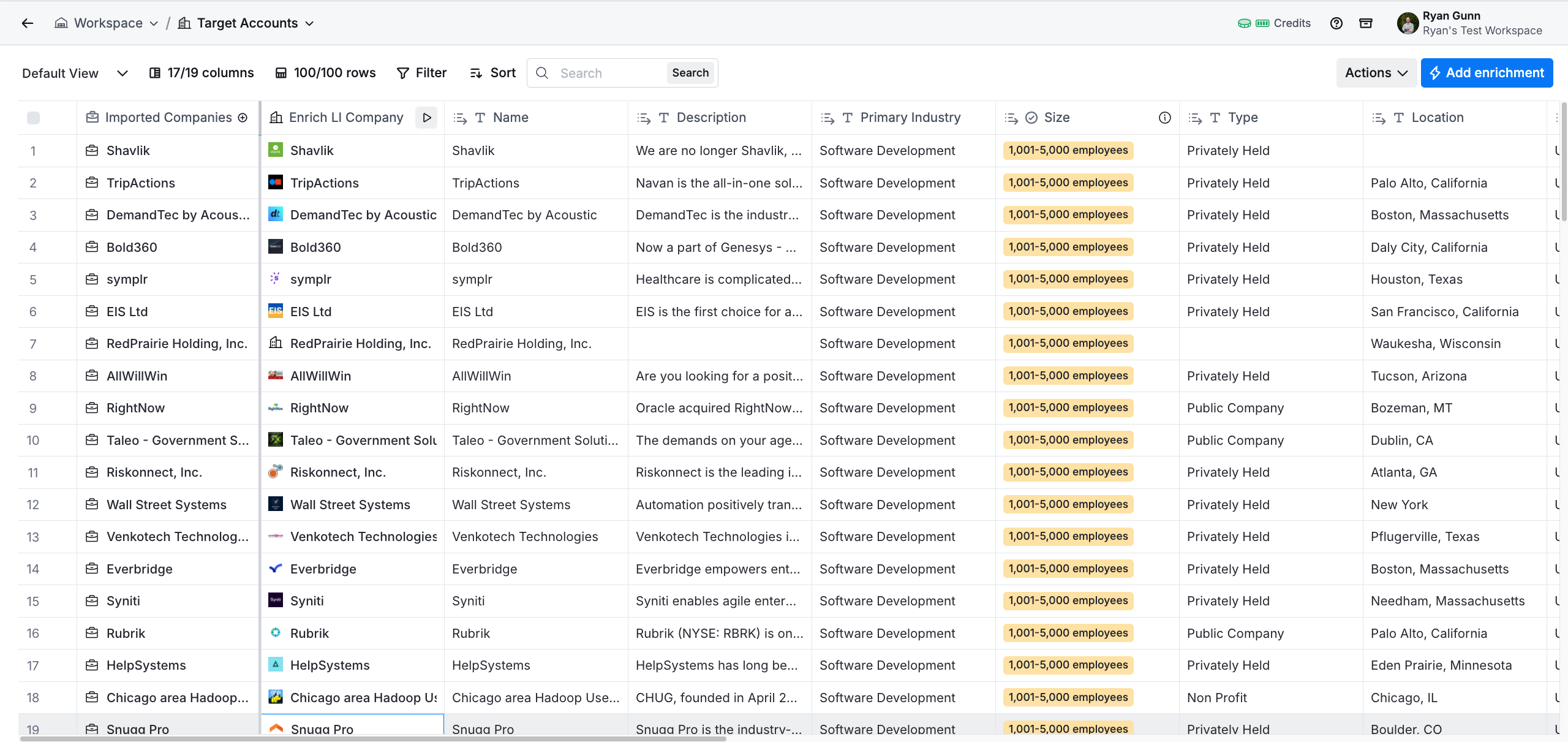Click the Shavlik company logo icon
The width and height of the screenshot is (1568, 742).
point(276,150)
